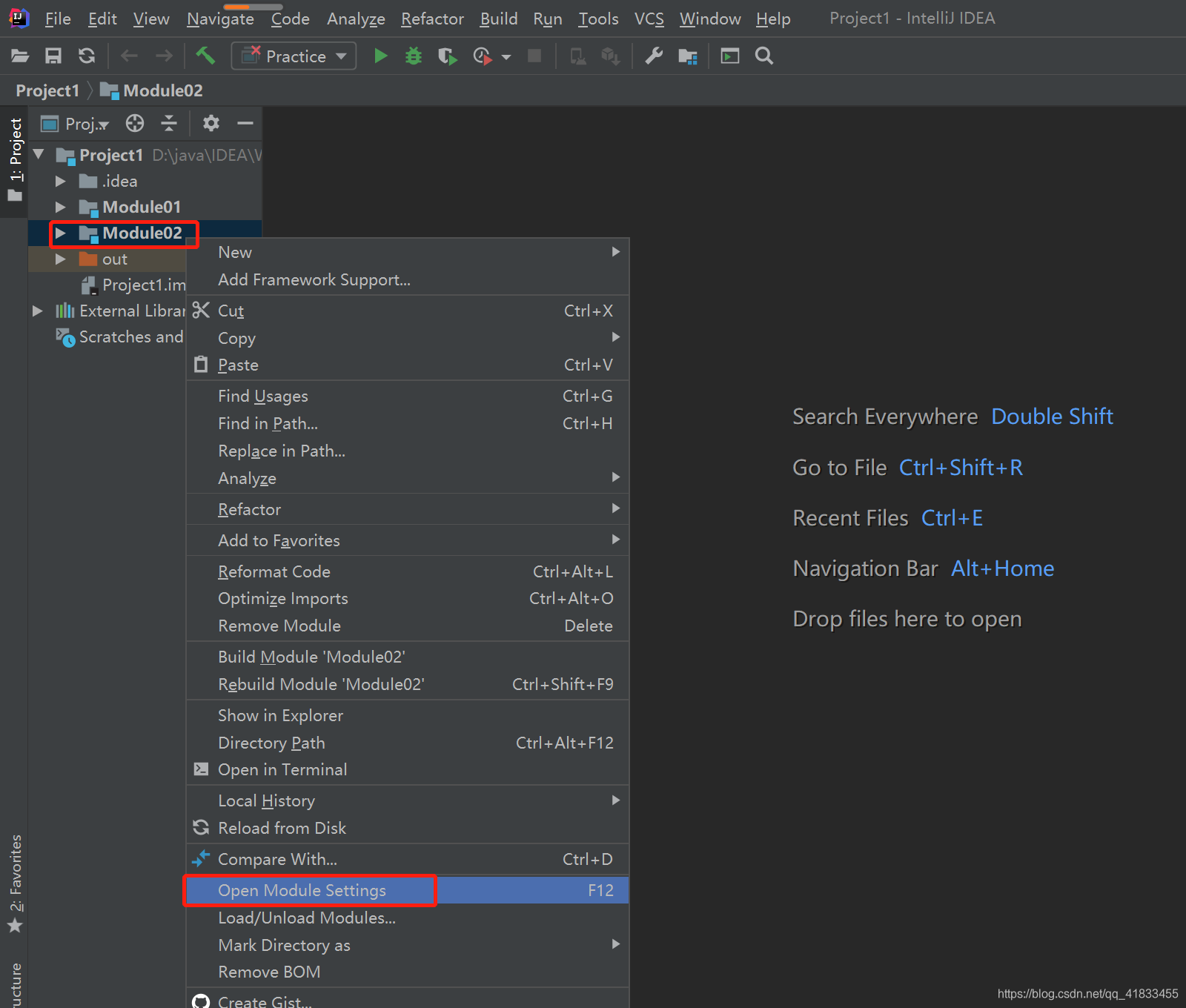
Task: Click the Stop square icon
Action: click(x=534, y=56)
